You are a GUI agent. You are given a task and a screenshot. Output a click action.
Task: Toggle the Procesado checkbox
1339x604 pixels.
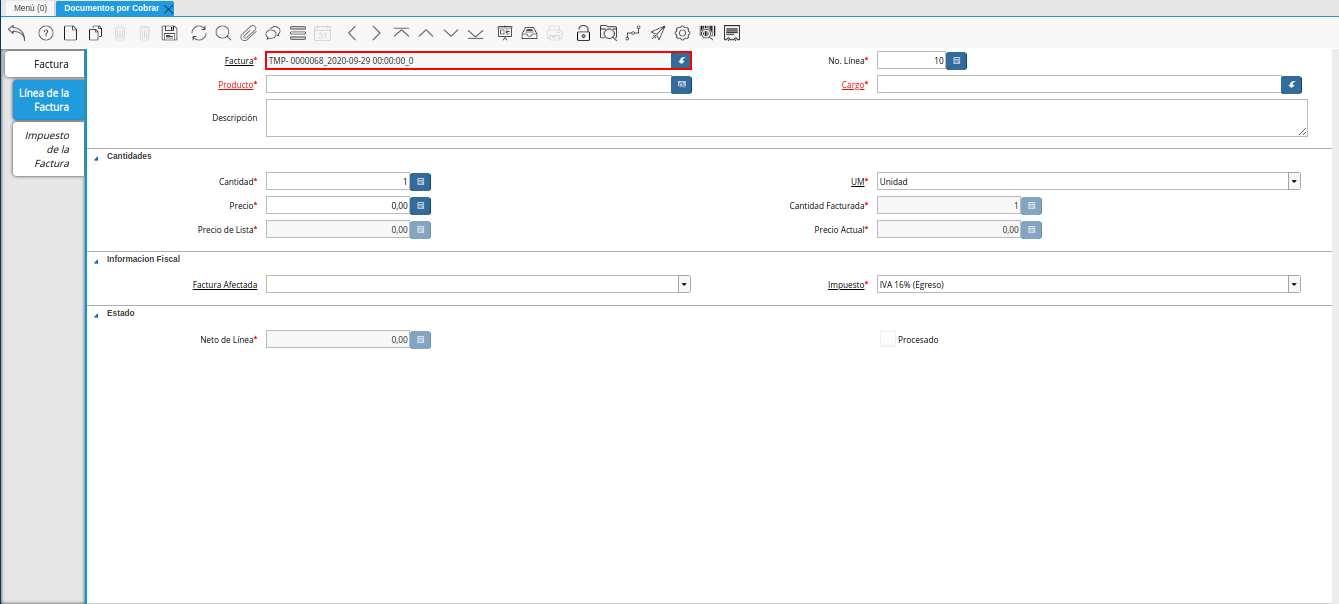[x=888, y=340]
